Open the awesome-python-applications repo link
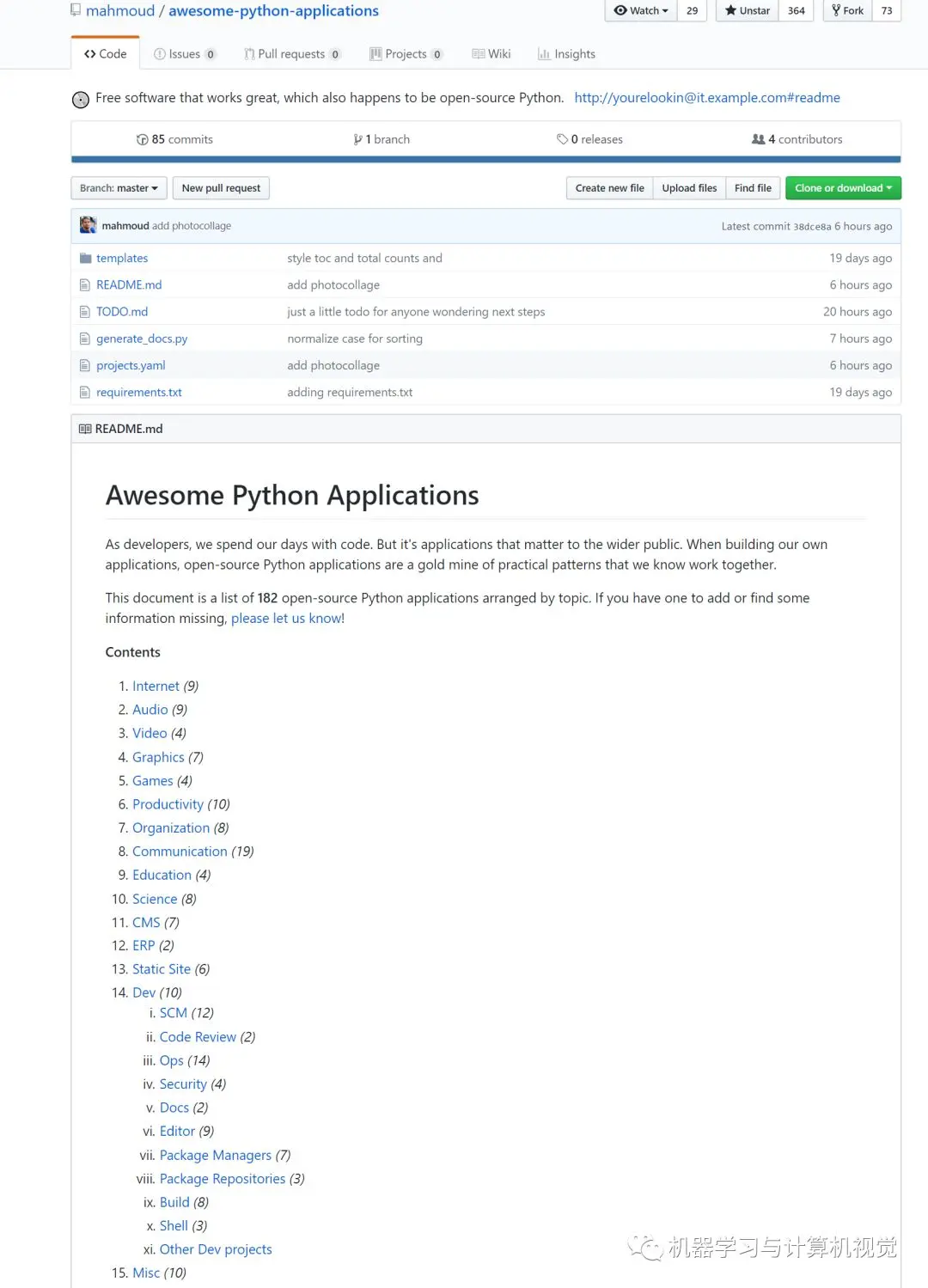 click(273, 10)
